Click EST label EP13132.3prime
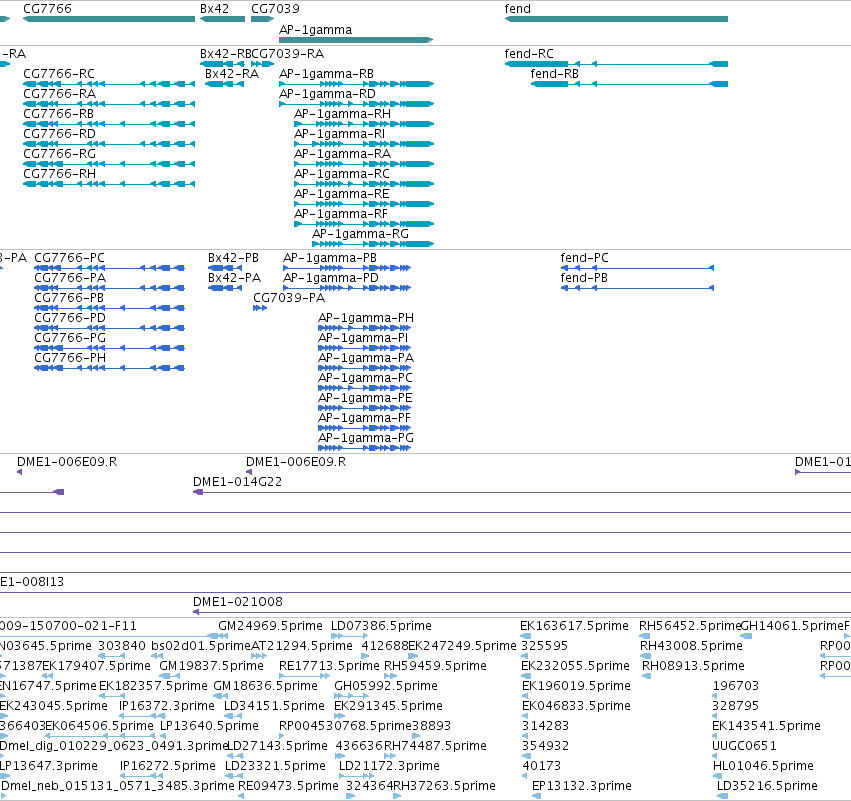The image size is (851, 801). [582, 786]
